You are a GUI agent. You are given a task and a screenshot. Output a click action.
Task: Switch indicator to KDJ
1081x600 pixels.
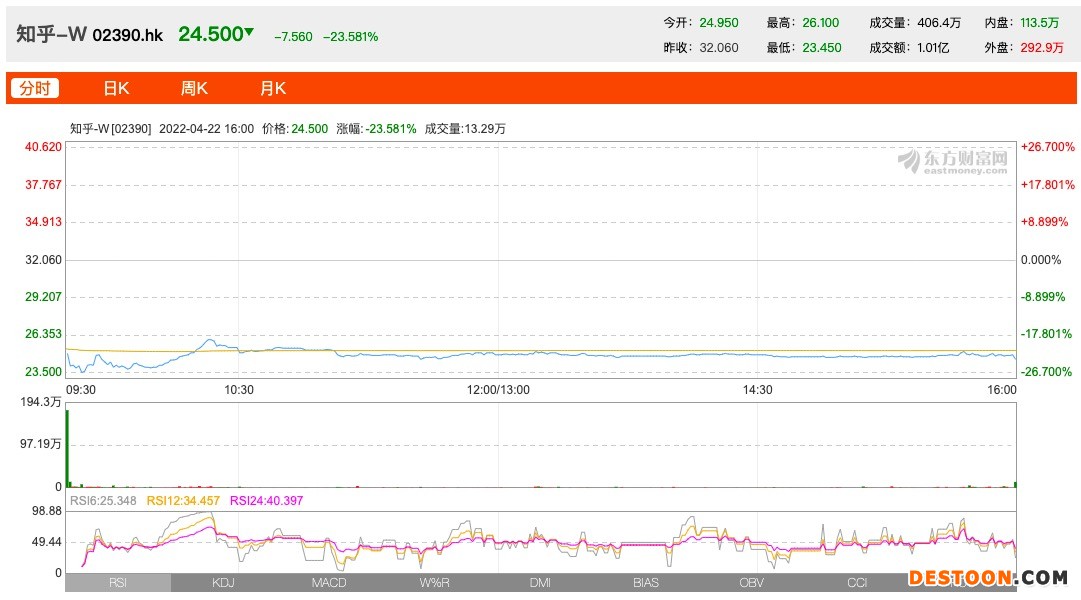point(223,582)
